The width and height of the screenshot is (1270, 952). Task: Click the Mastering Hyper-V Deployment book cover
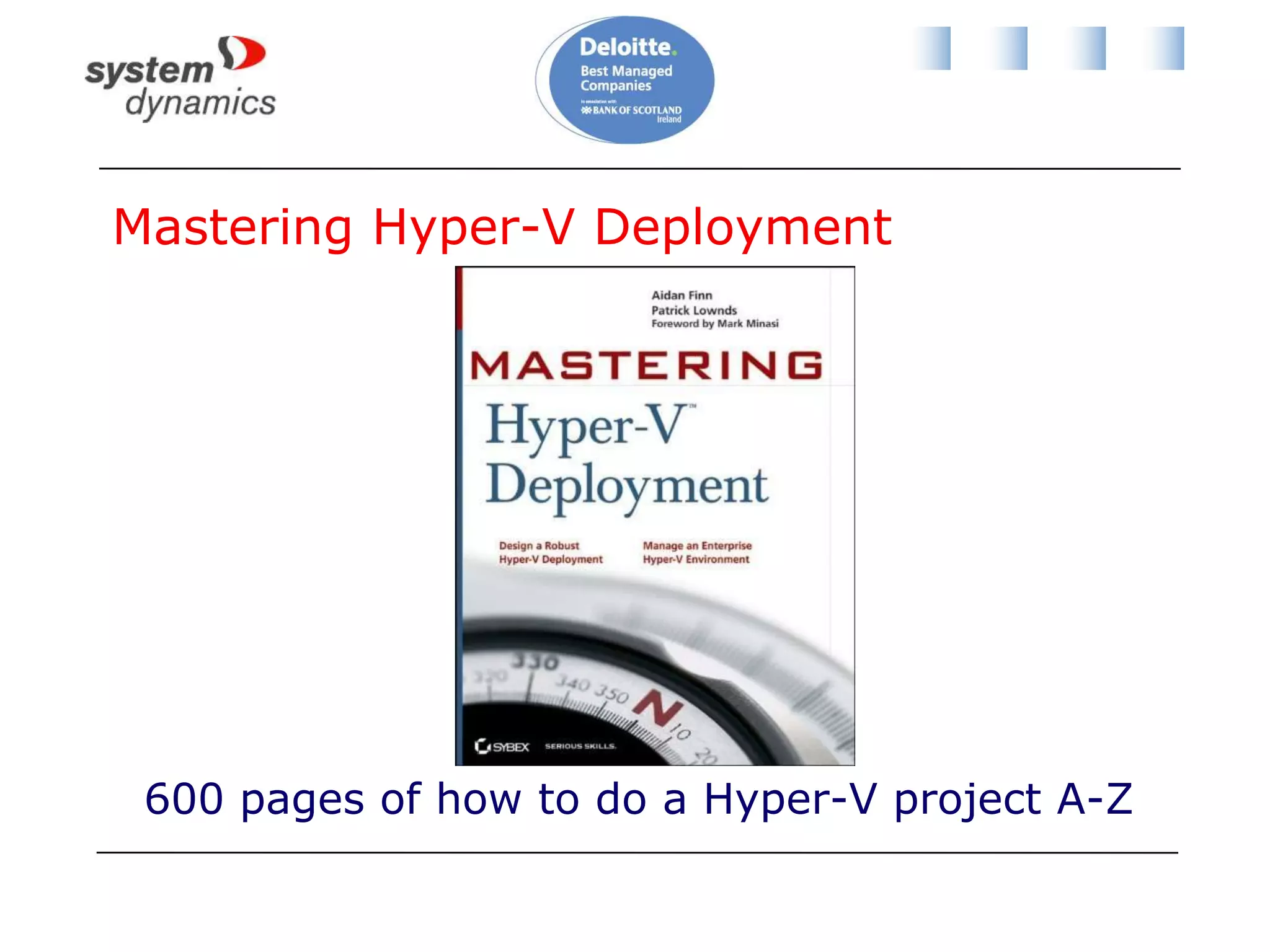(655, 516)
